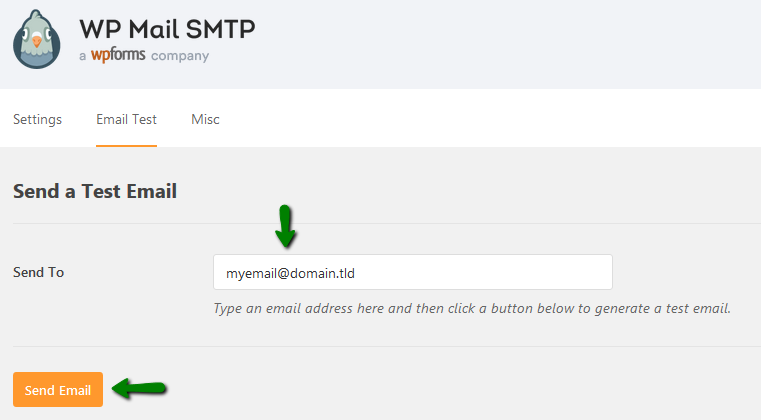Select the Email Test tab
The width and height of the screenshot is (761, 420).
(x=126, y=119)
